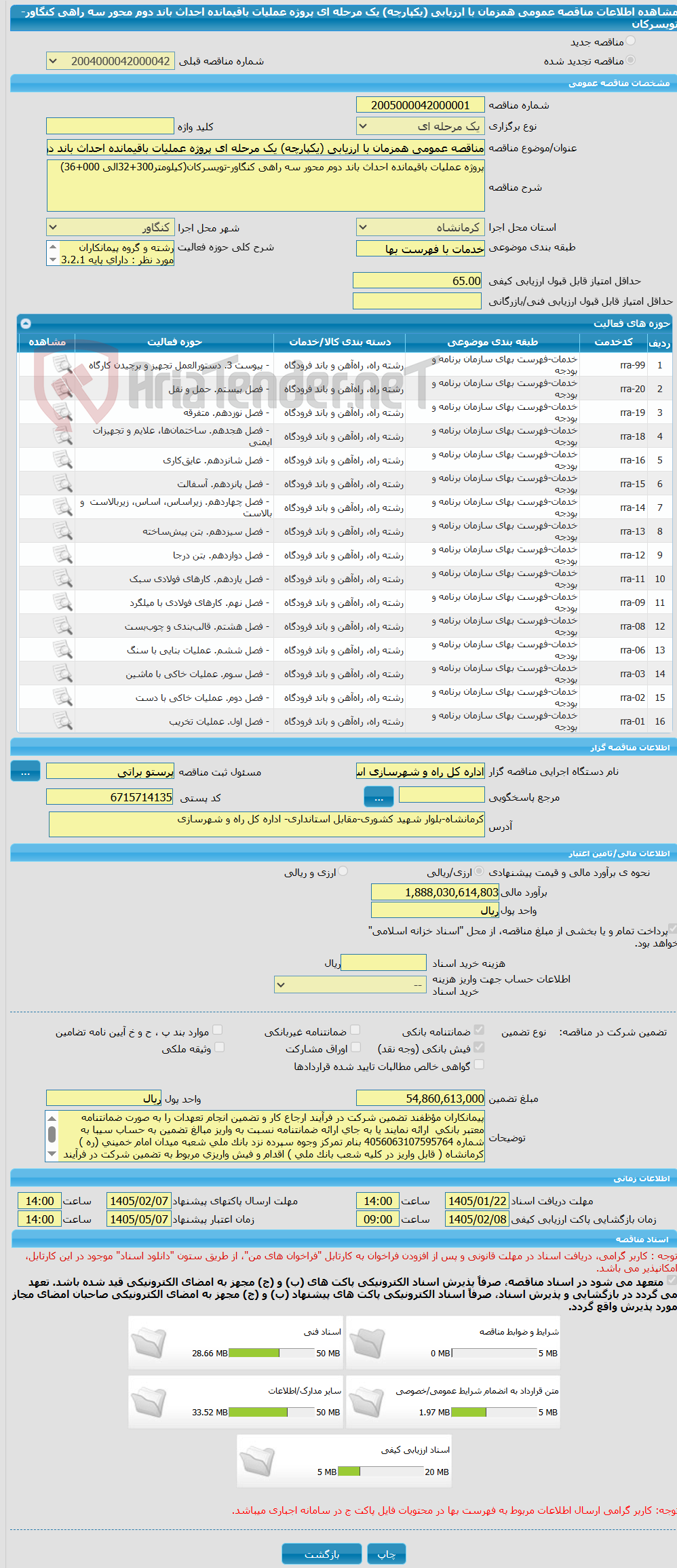
Task: Click the چاپ print button
Action: 387,1554
